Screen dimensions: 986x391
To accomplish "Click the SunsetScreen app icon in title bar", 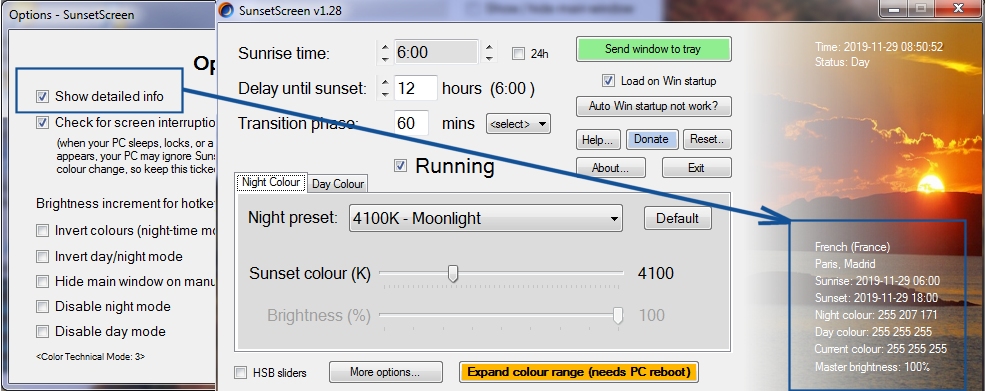I will 226,11.
